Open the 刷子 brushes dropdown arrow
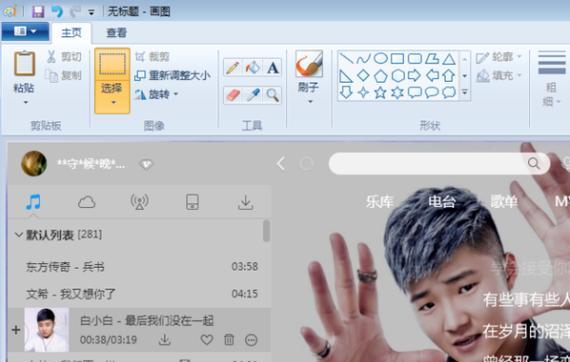 click(310, 102)
